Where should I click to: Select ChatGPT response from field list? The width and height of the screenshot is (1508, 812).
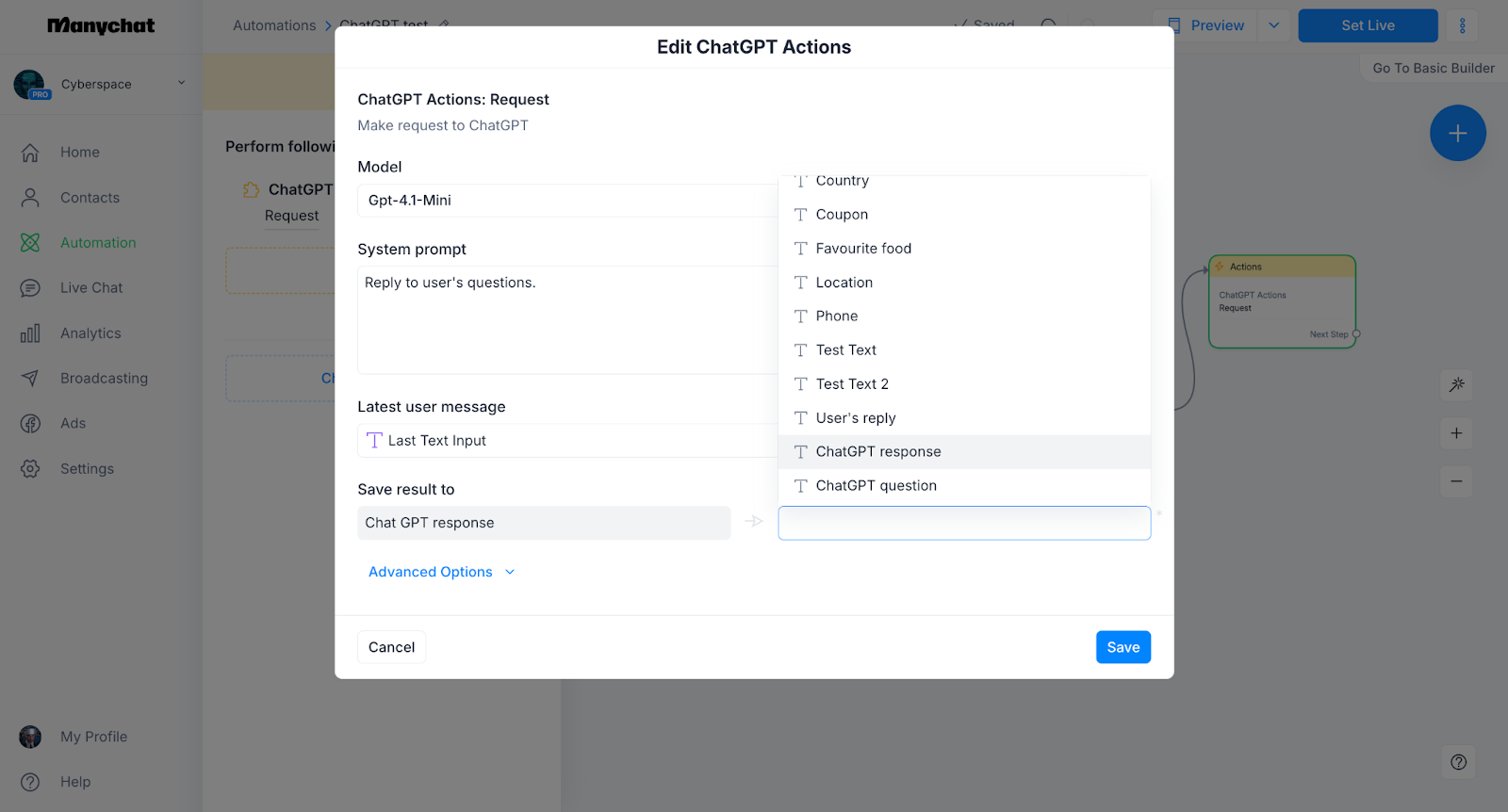coord(964,452)
